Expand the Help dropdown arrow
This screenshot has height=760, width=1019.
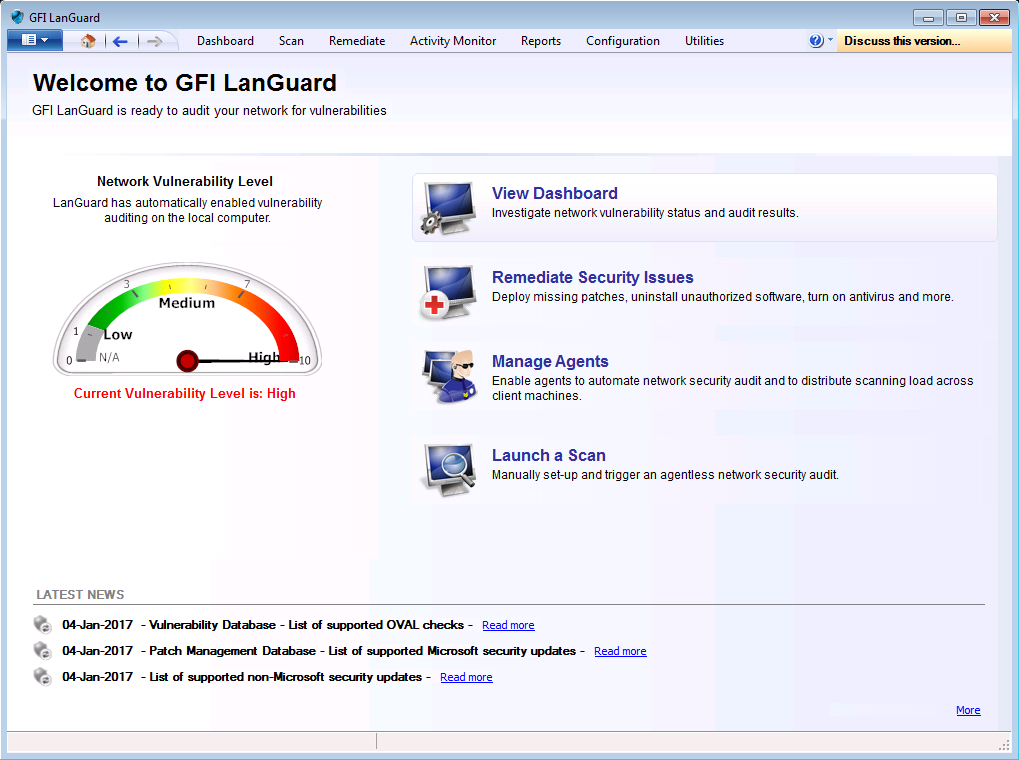[830, 40]
